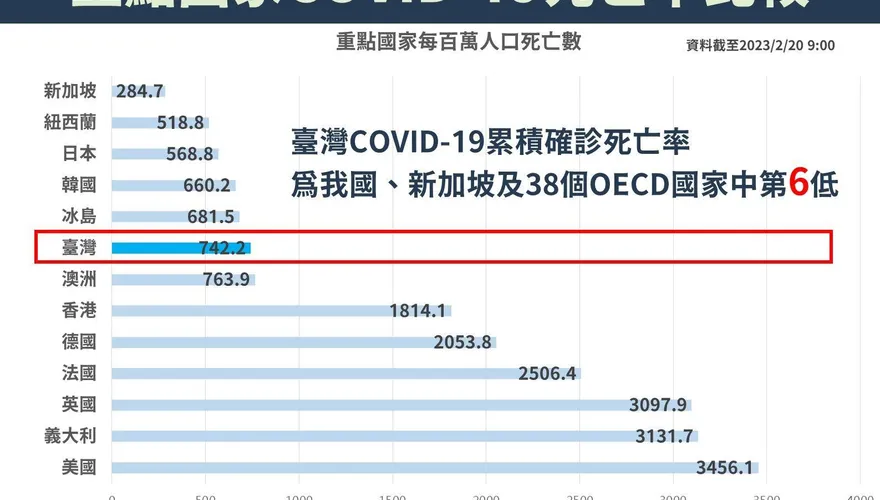Click the value 2053.8
The image size is (880, 500).
(x=462, y=342)
